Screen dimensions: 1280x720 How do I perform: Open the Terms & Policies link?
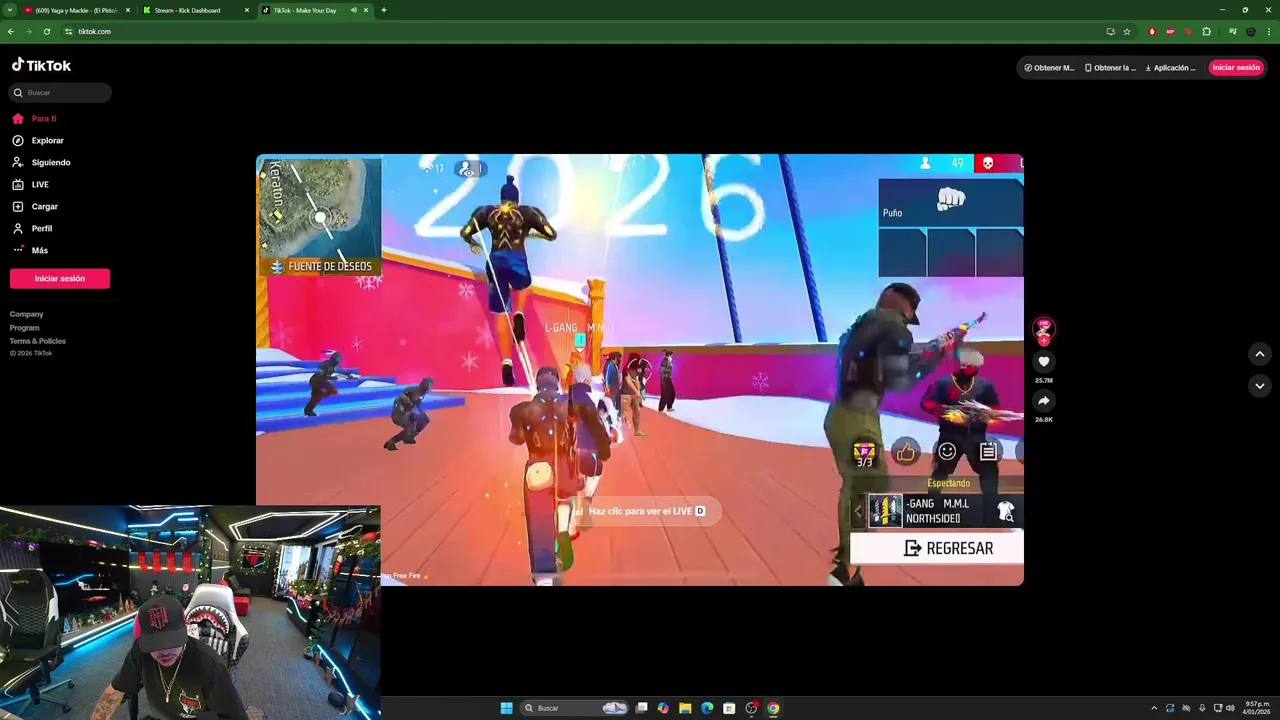coord(38,341)
